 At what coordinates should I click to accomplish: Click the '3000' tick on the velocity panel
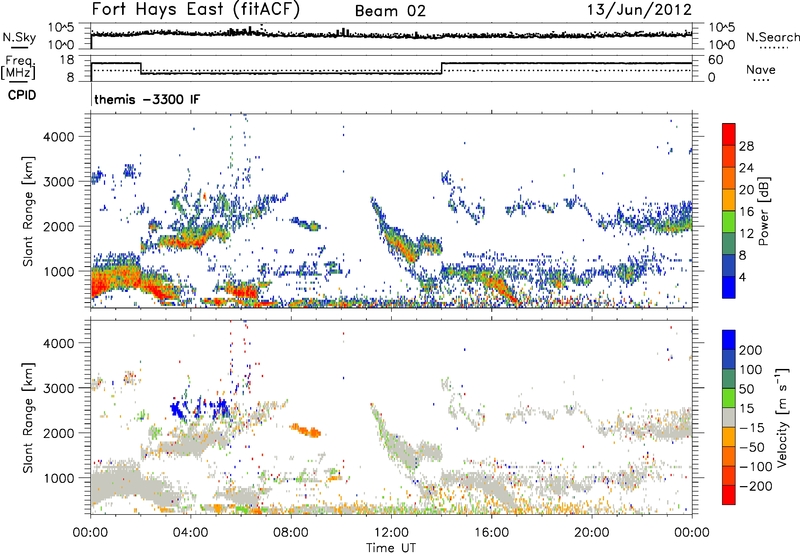pyautogui.click(x=58, y=388)
